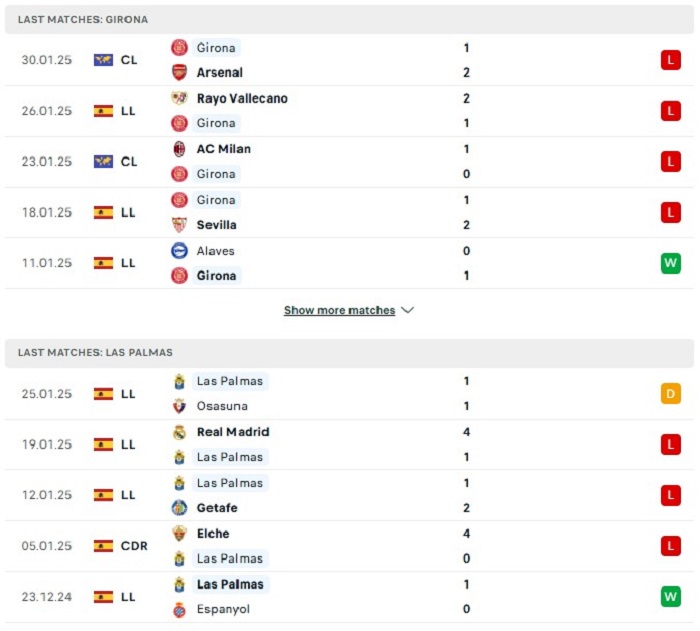The width and height of the screenshot is (700, 631).
Task: Click red L badge for Arsenal match
Action: tap(671, 60)
